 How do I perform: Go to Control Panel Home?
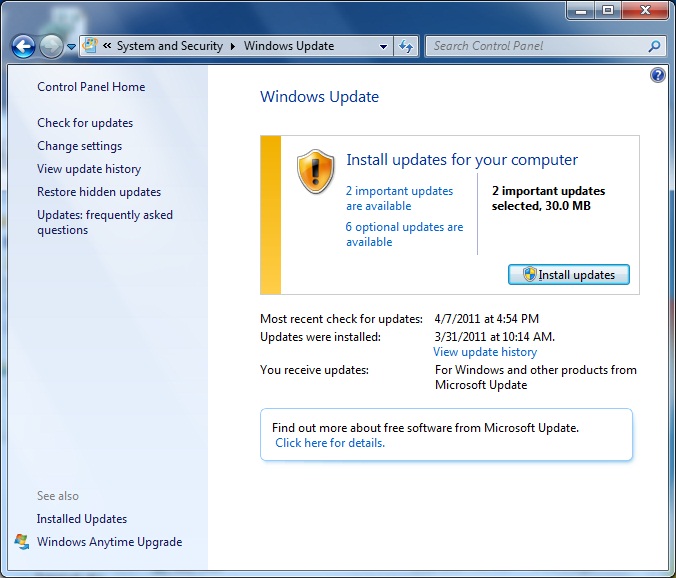coord(91,87)
